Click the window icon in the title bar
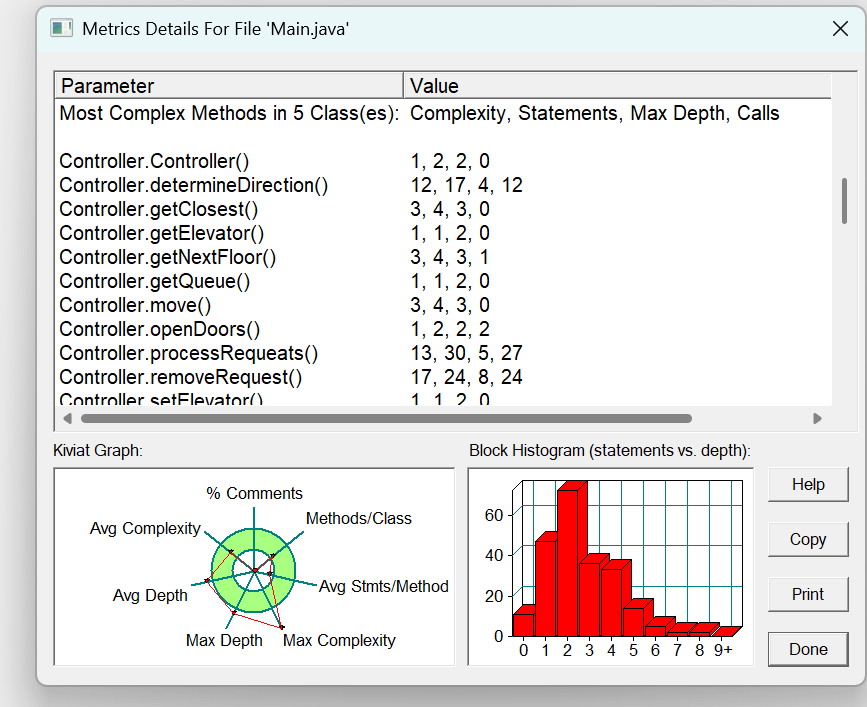The width and height of the screenshot is (867, 707). click(61, 28)
